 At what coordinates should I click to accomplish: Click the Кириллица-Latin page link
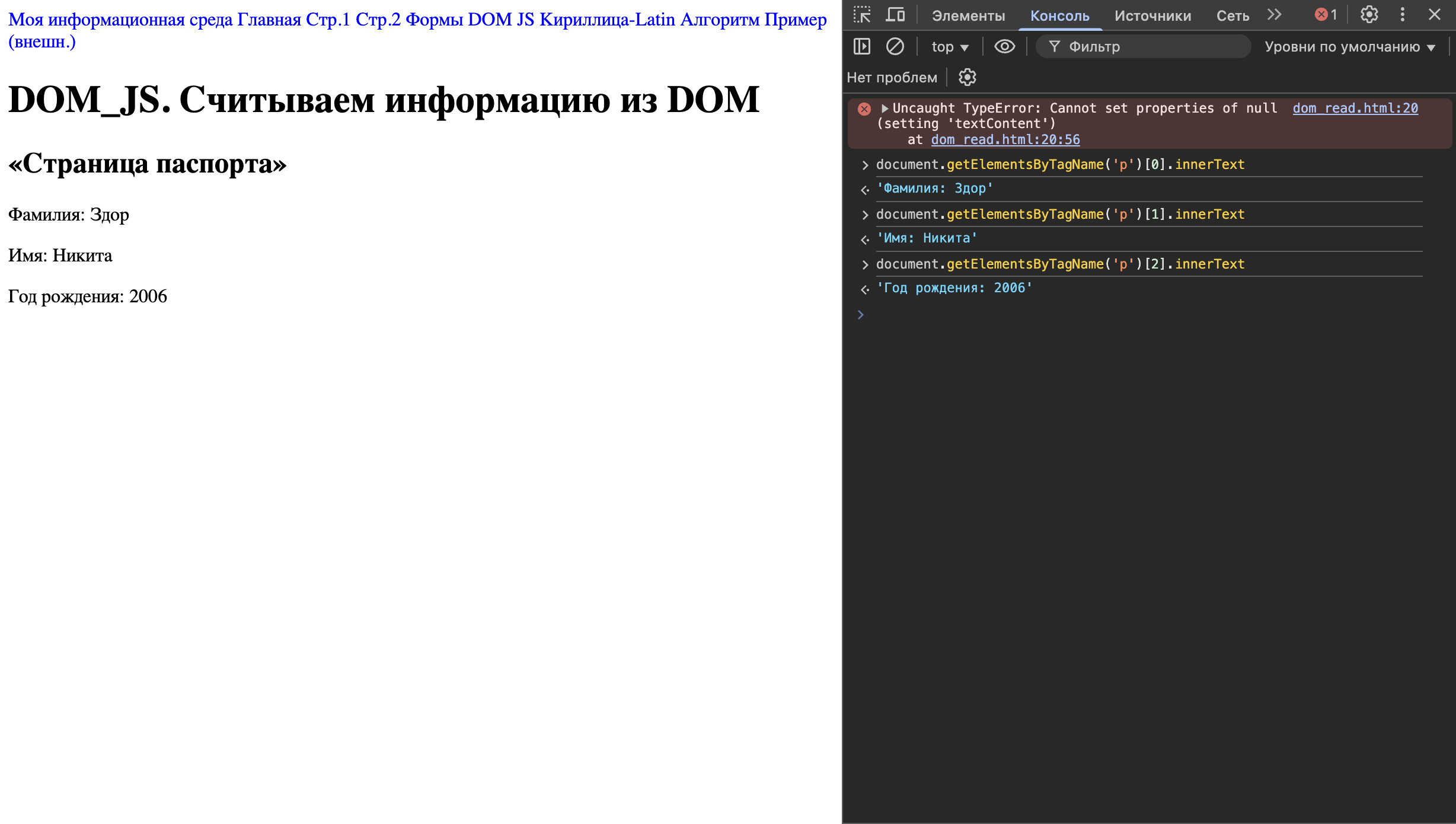pos(607,20)
